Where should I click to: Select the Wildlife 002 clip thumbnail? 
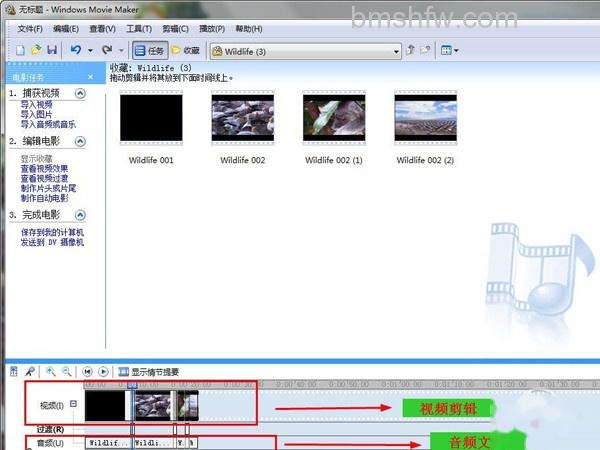pos(243,118)
